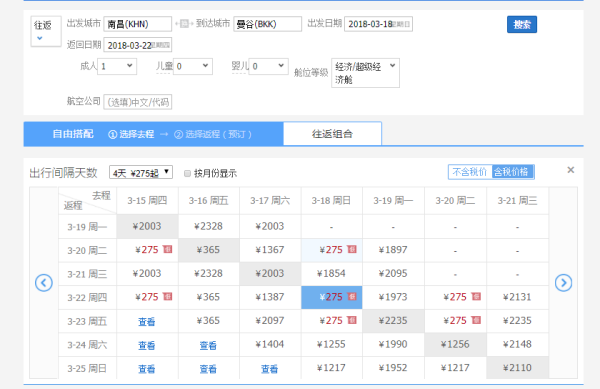The image size is (600, 389).
Task: Select ¥1367 for 3-17 departure, 3-20 return
Action: [270, 250]
